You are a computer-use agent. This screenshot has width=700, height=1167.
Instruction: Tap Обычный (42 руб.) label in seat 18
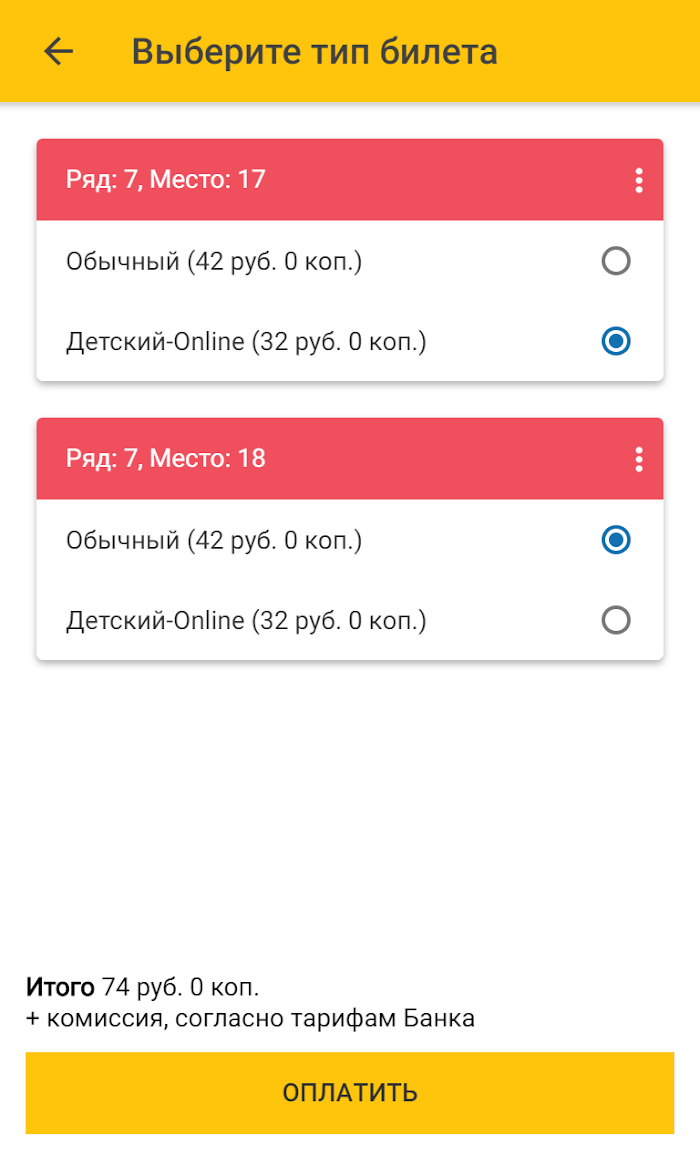pos(214,541)
